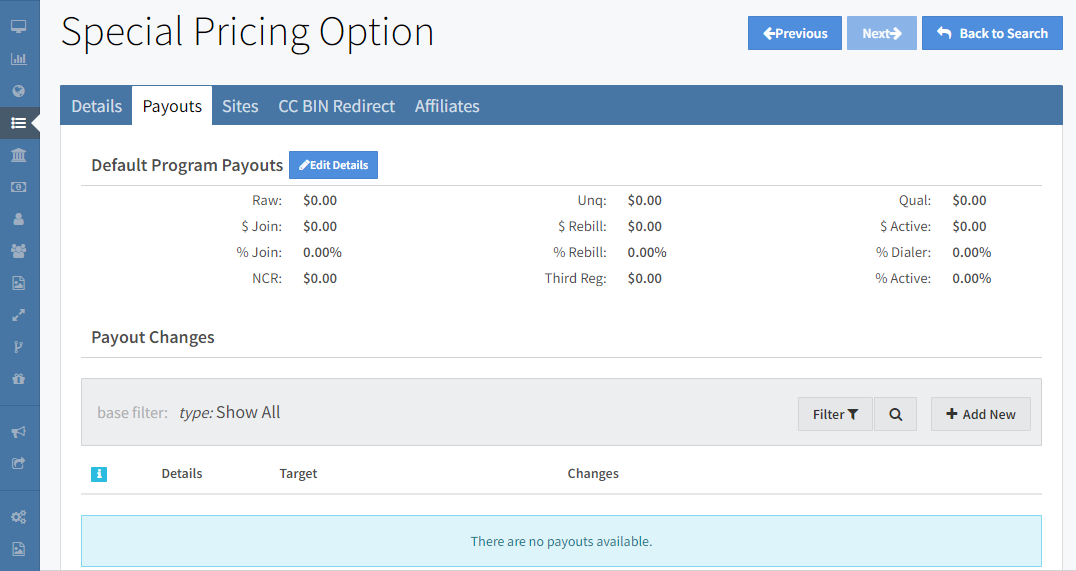Click the globe icon in sidebar
Viewport: 1076px width, 571px height.
pyautogui.click(x=18, y=91)
